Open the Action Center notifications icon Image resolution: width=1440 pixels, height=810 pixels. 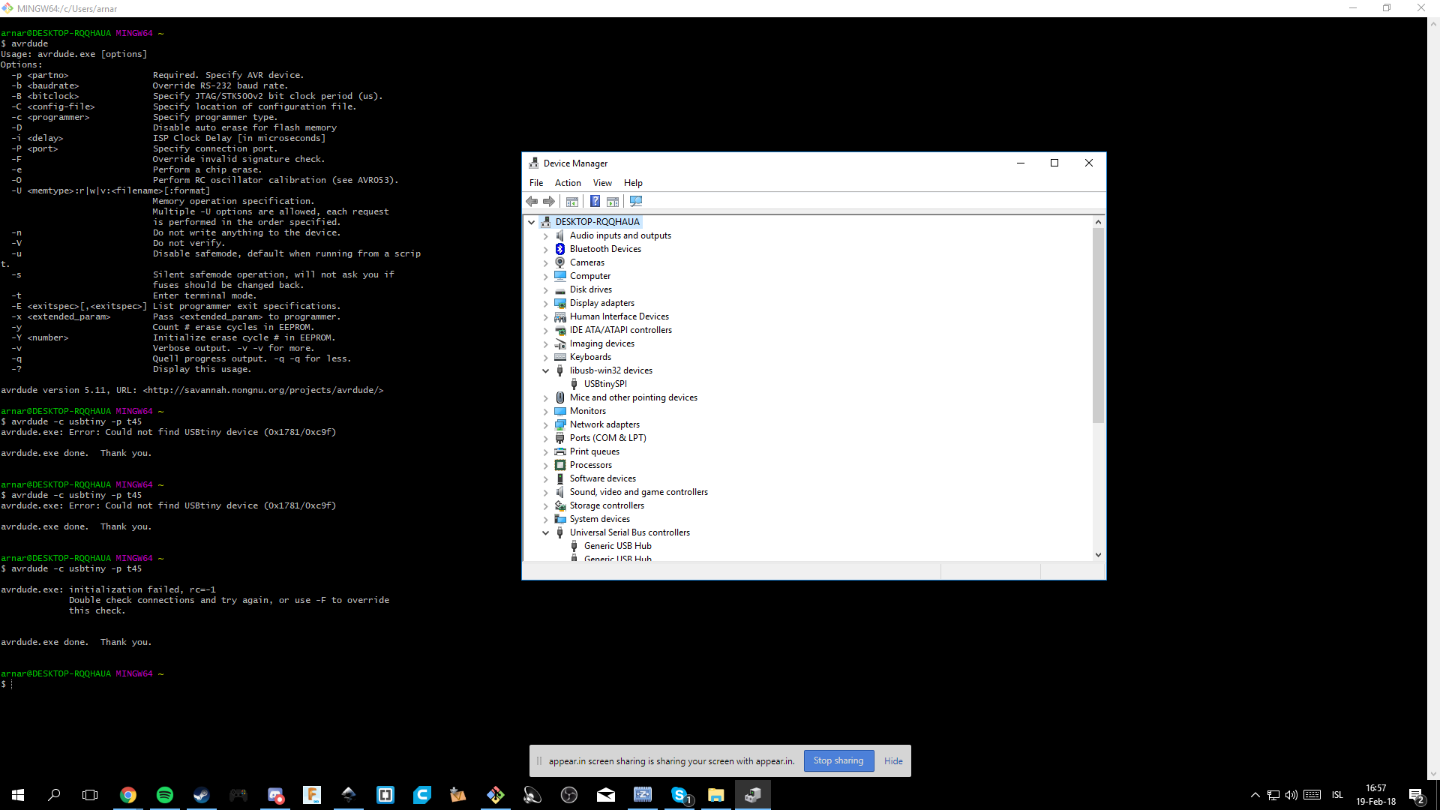(x=1416, y=795)
